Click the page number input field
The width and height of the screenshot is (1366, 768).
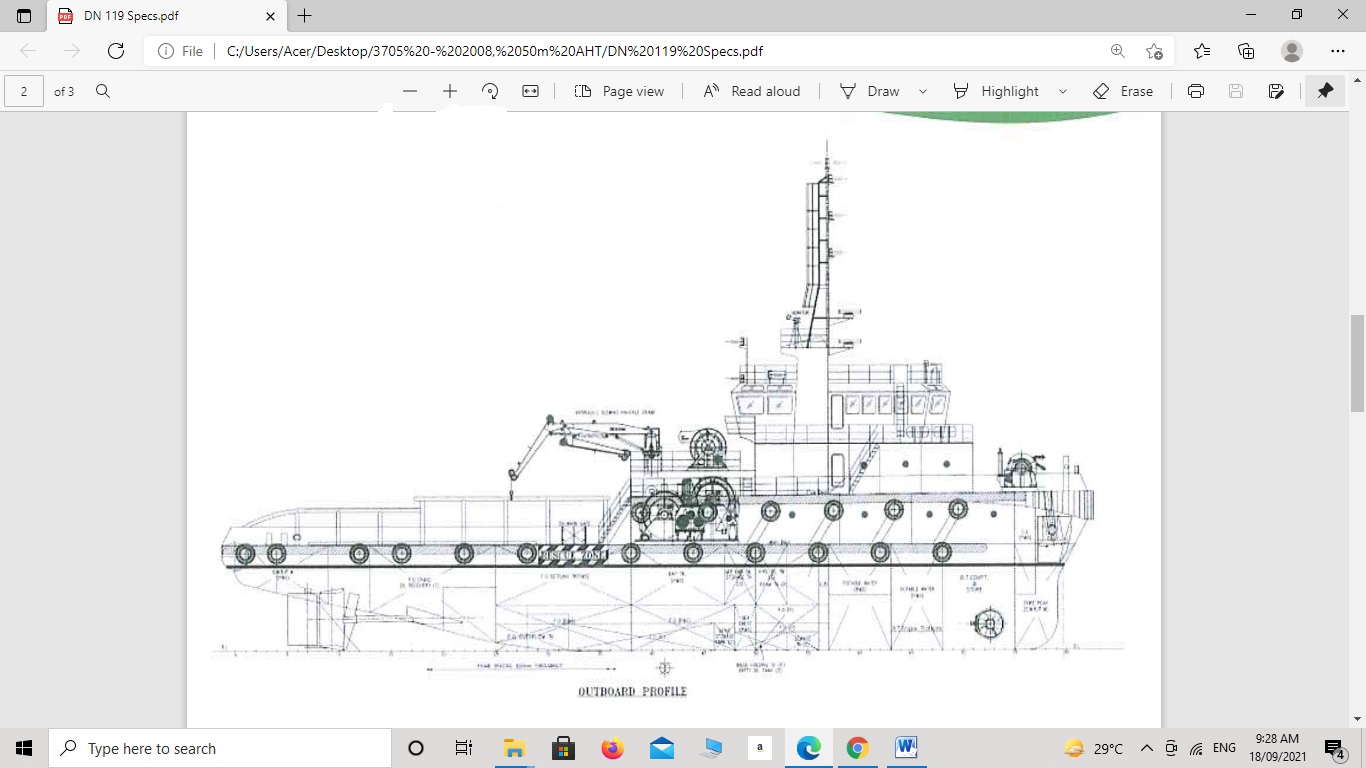click(24, 91)
